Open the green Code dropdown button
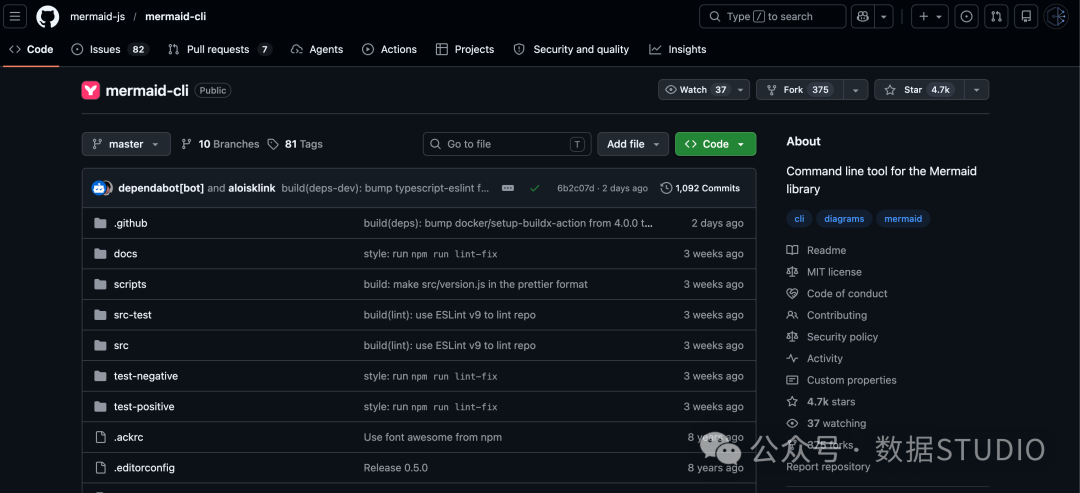Viewport: 1080px width, 493px height. coord(716,144)
